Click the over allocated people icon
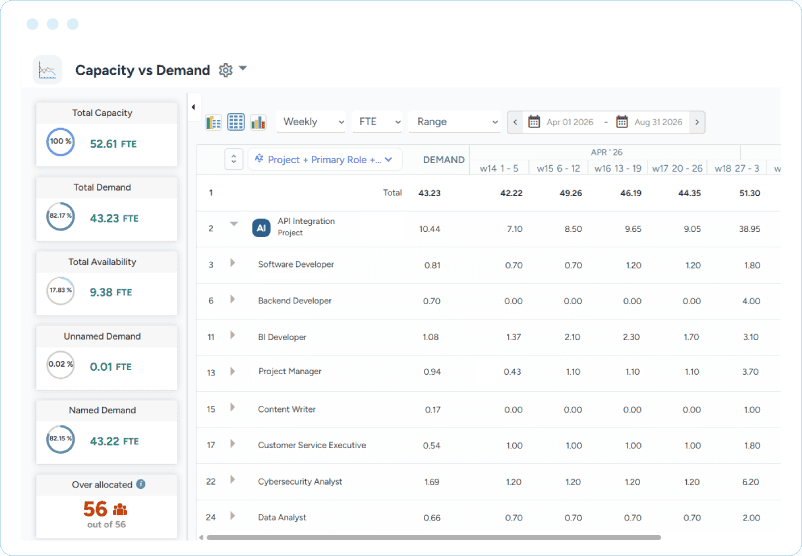 coord(120,509)
